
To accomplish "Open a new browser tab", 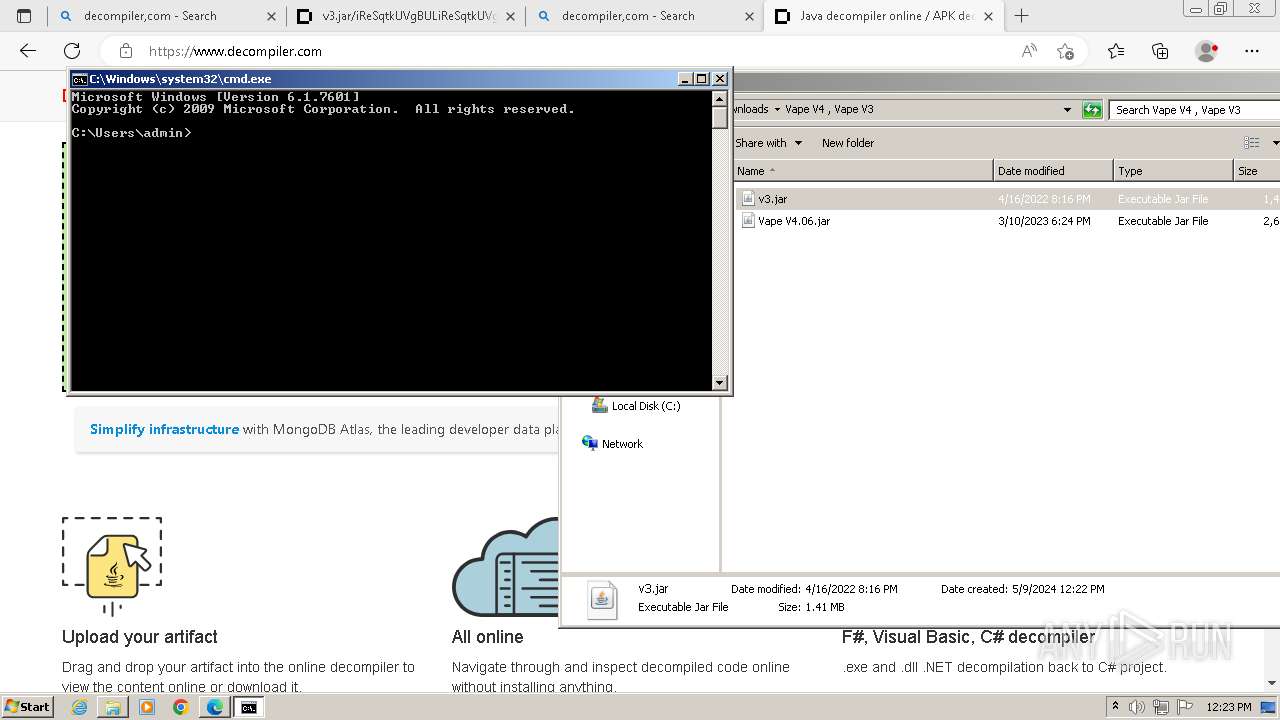I will point(1021,16).
